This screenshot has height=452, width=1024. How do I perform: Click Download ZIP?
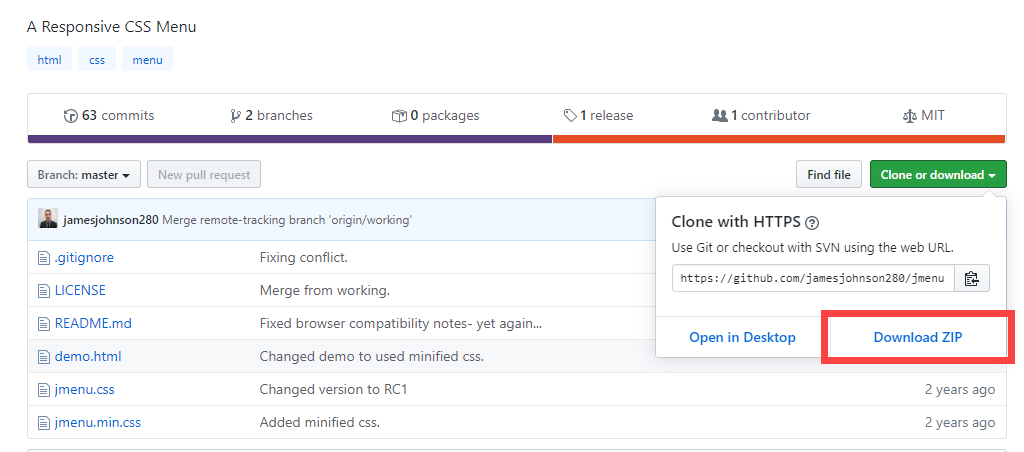918,338
